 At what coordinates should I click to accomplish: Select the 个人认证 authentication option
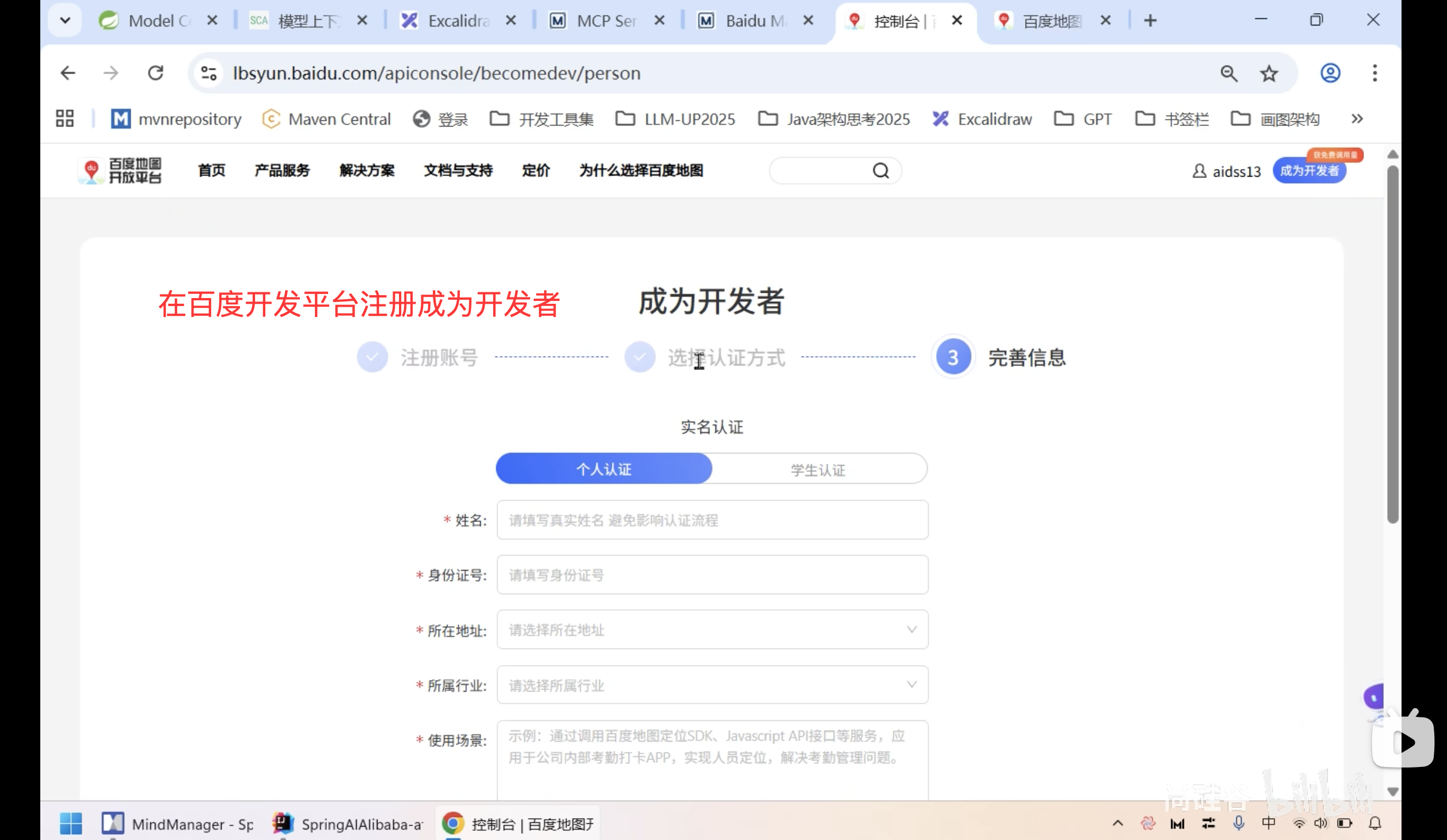tap(603, 468)
